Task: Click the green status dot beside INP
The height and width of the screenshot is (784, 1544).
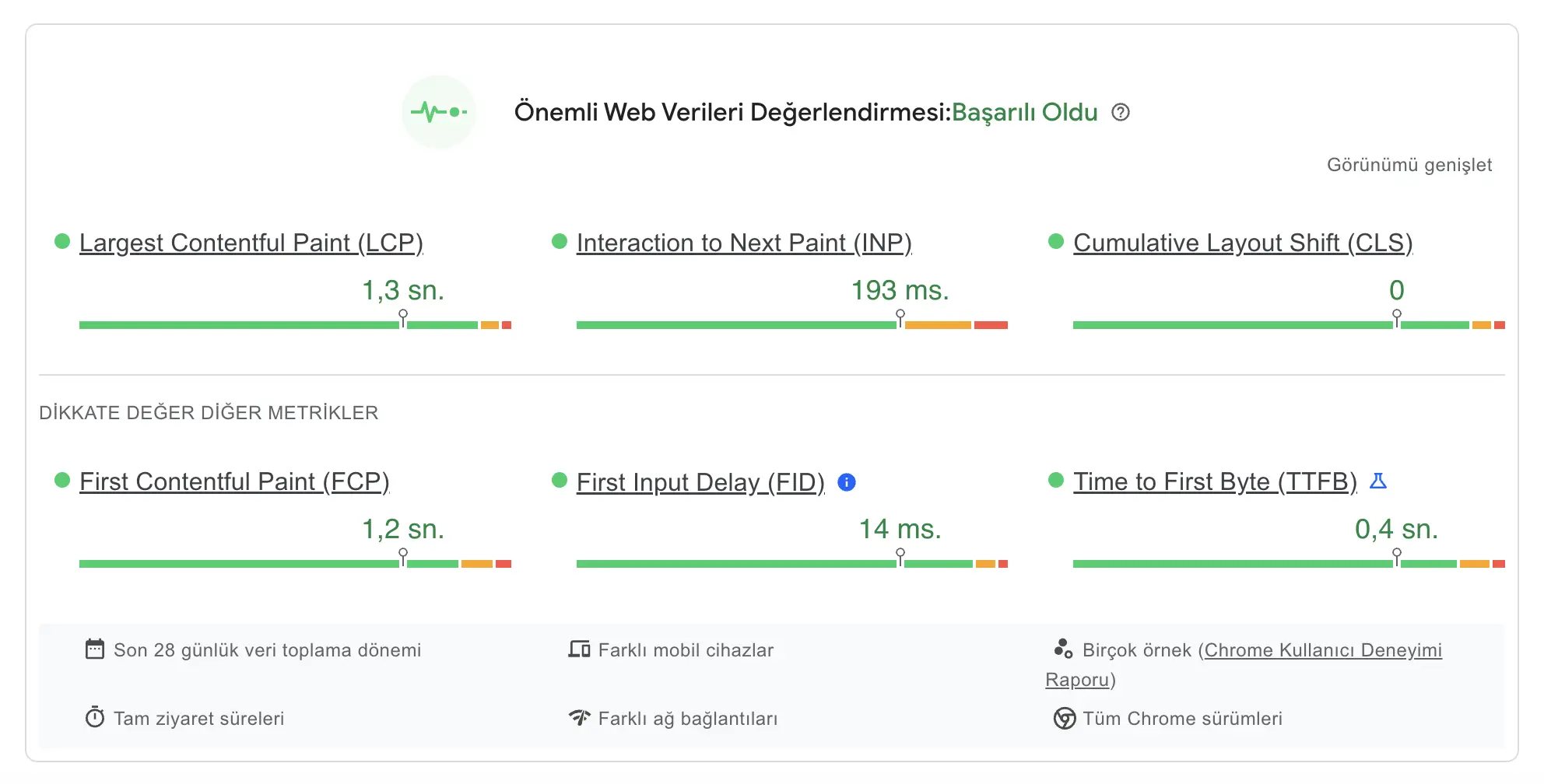Action: pyautogui.click(x=560, y=241)
